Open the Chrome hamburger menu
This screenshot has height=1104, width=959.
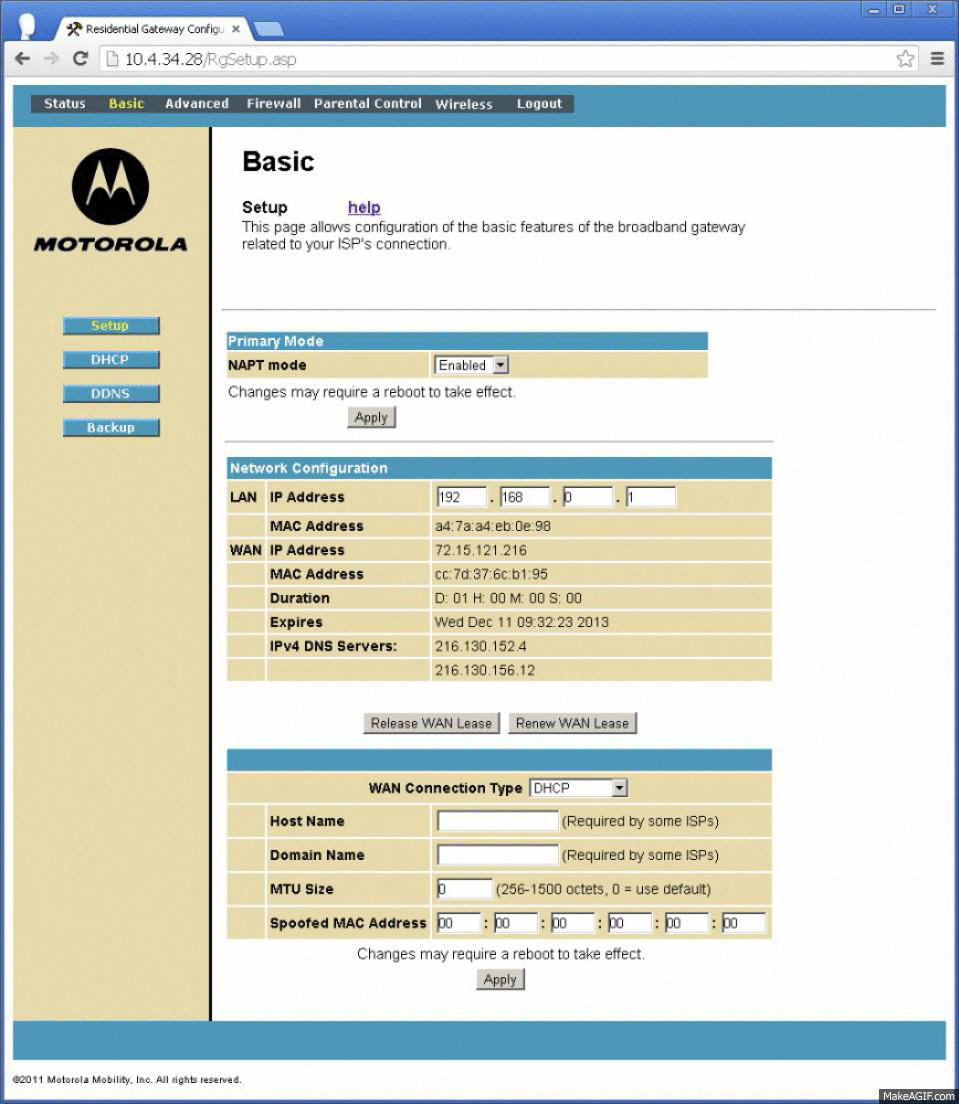tap(938, 59)
